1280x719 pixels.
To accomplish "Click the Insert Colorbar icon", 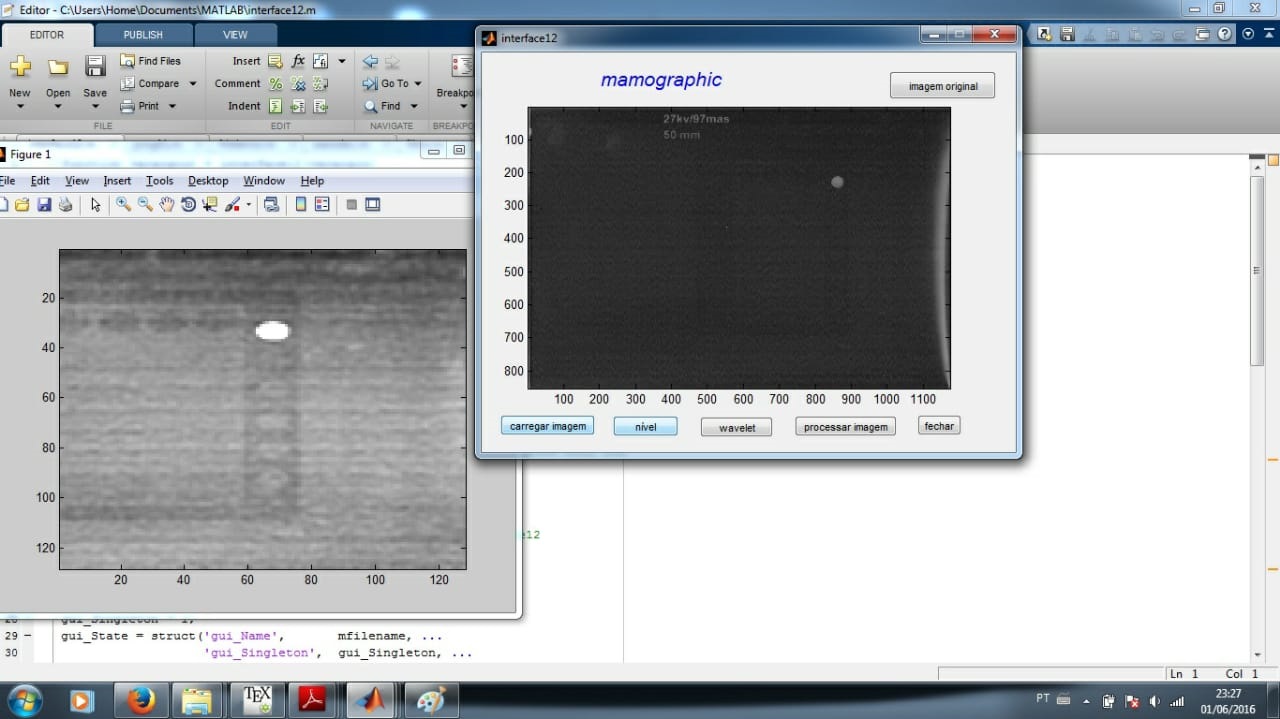I will [x=301, y=205].
